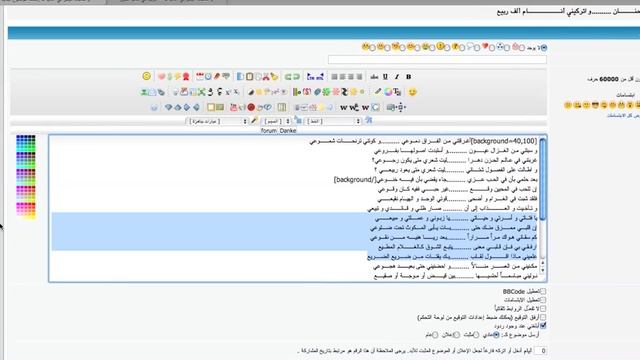Viewport: 640px width, 360px height.
Task: Click the redo arrow icon
Action: coord(288,76)
